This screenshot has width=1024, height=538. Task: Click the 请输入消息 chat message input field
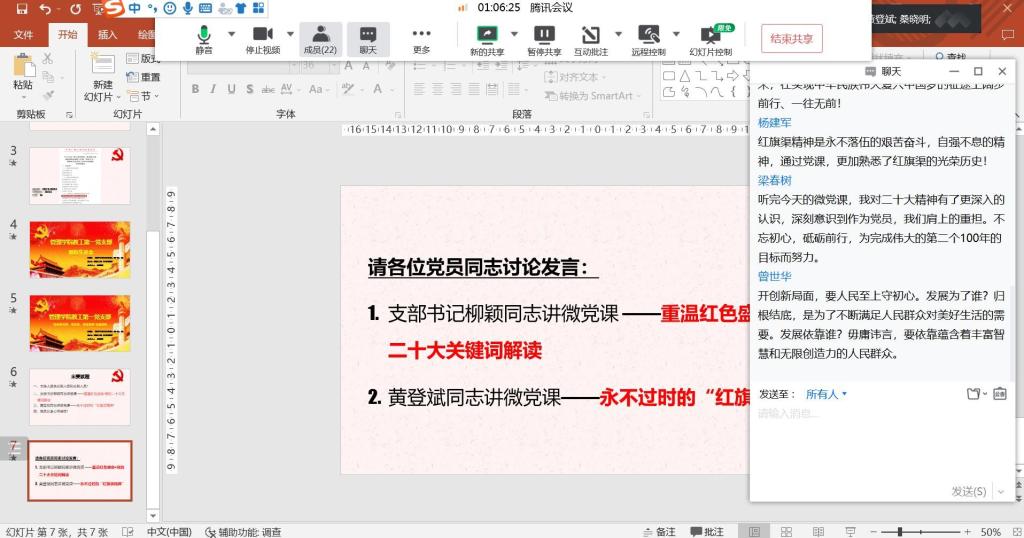pos(880,440)
